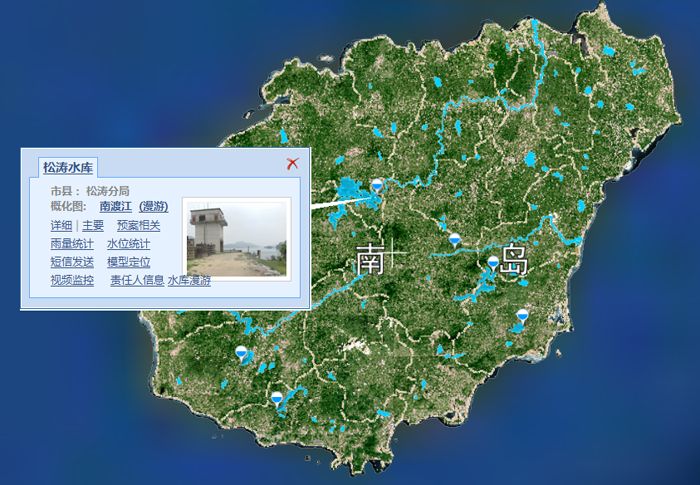Open 预案相关 link
Screen dimensions: 700x485
click(138, 226)
